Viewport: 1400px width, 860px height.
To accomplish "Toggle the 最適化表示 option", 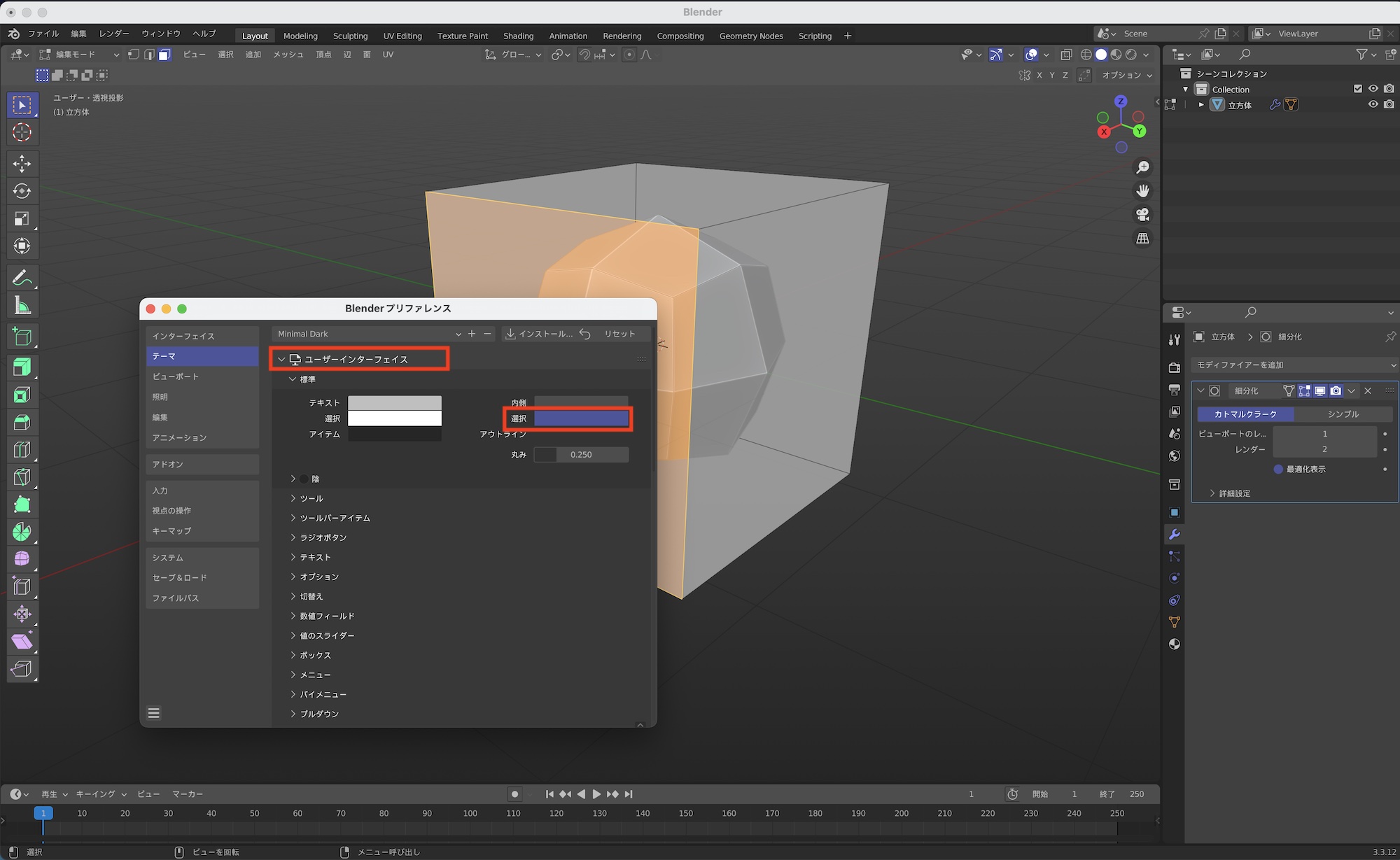I will tap(1278, 470).
